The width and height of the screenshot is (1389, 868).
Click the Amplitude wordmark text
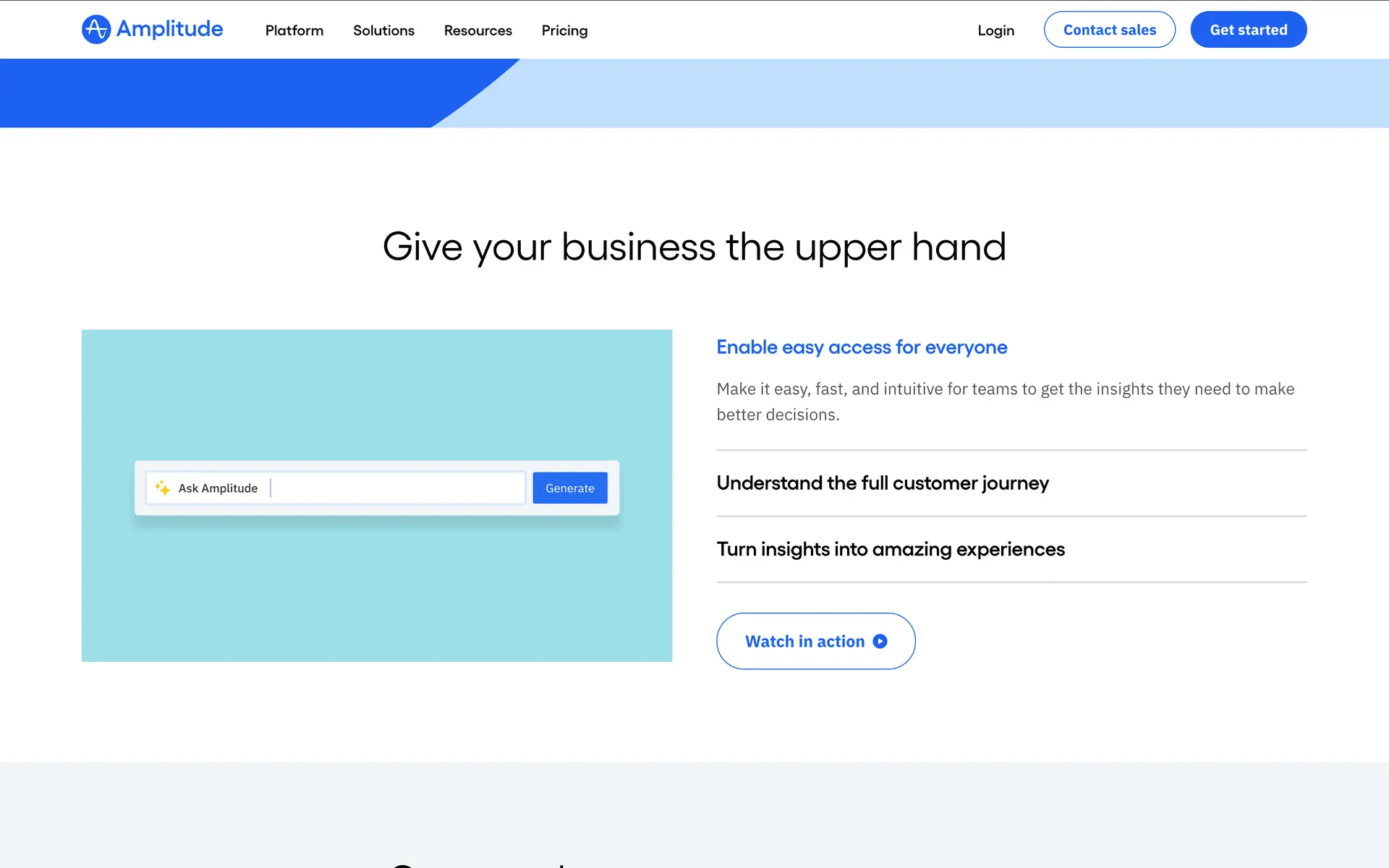click(x=169, y=29)
